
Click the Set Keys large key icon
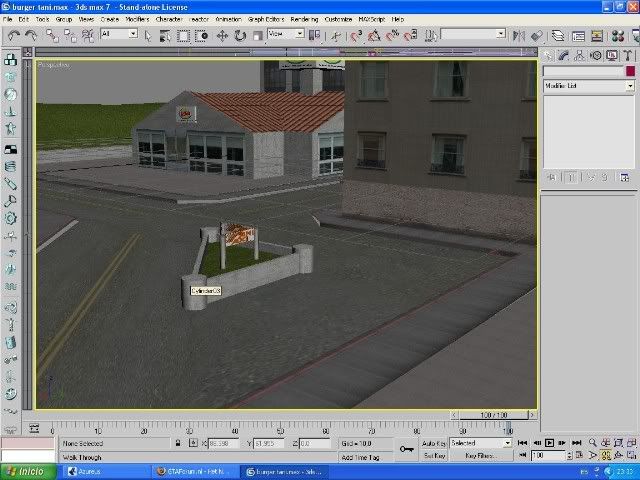[x=407, y=449]
